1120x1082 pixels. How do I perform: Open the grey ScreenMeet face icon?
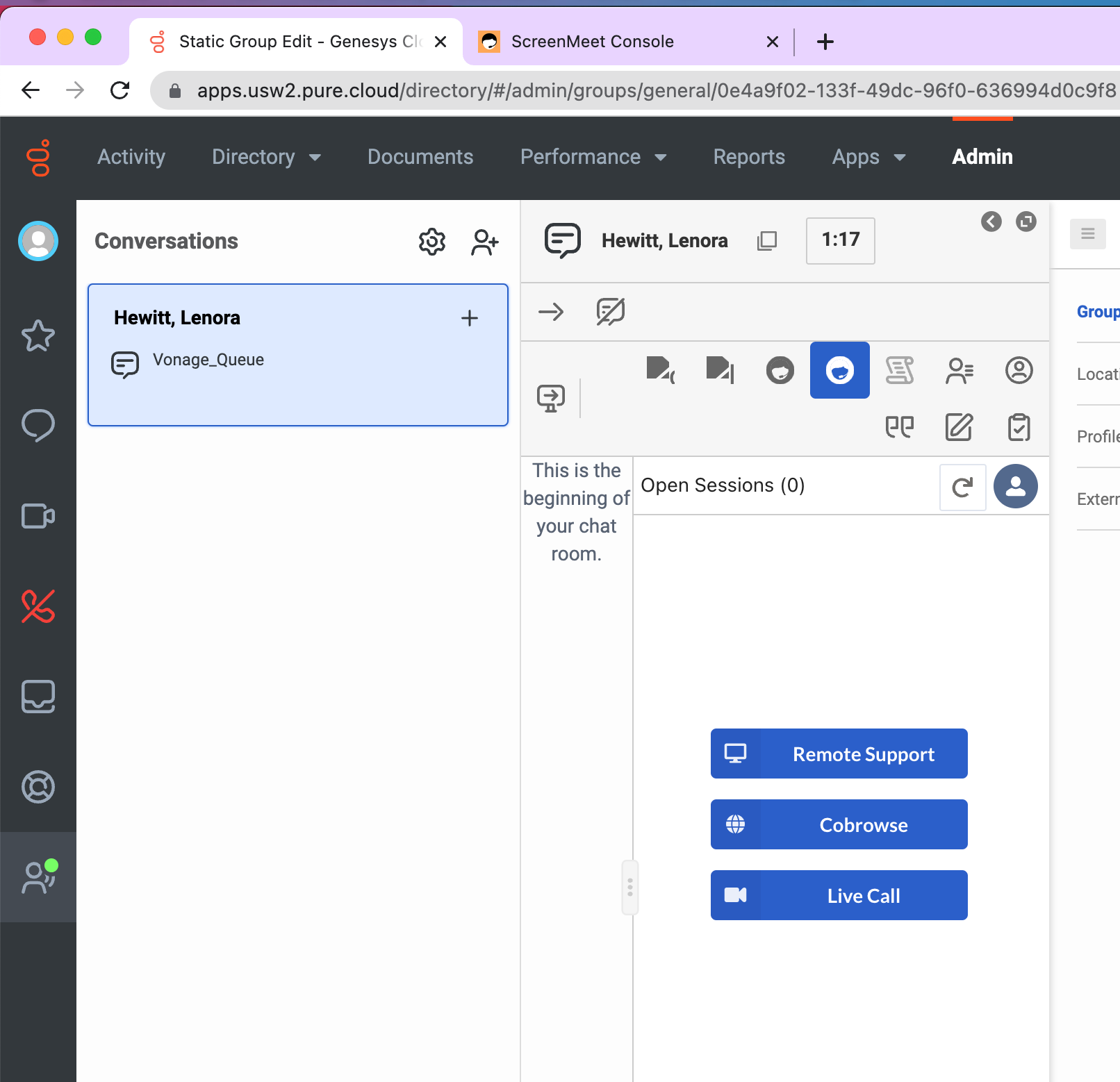click(x=780, y=370)
